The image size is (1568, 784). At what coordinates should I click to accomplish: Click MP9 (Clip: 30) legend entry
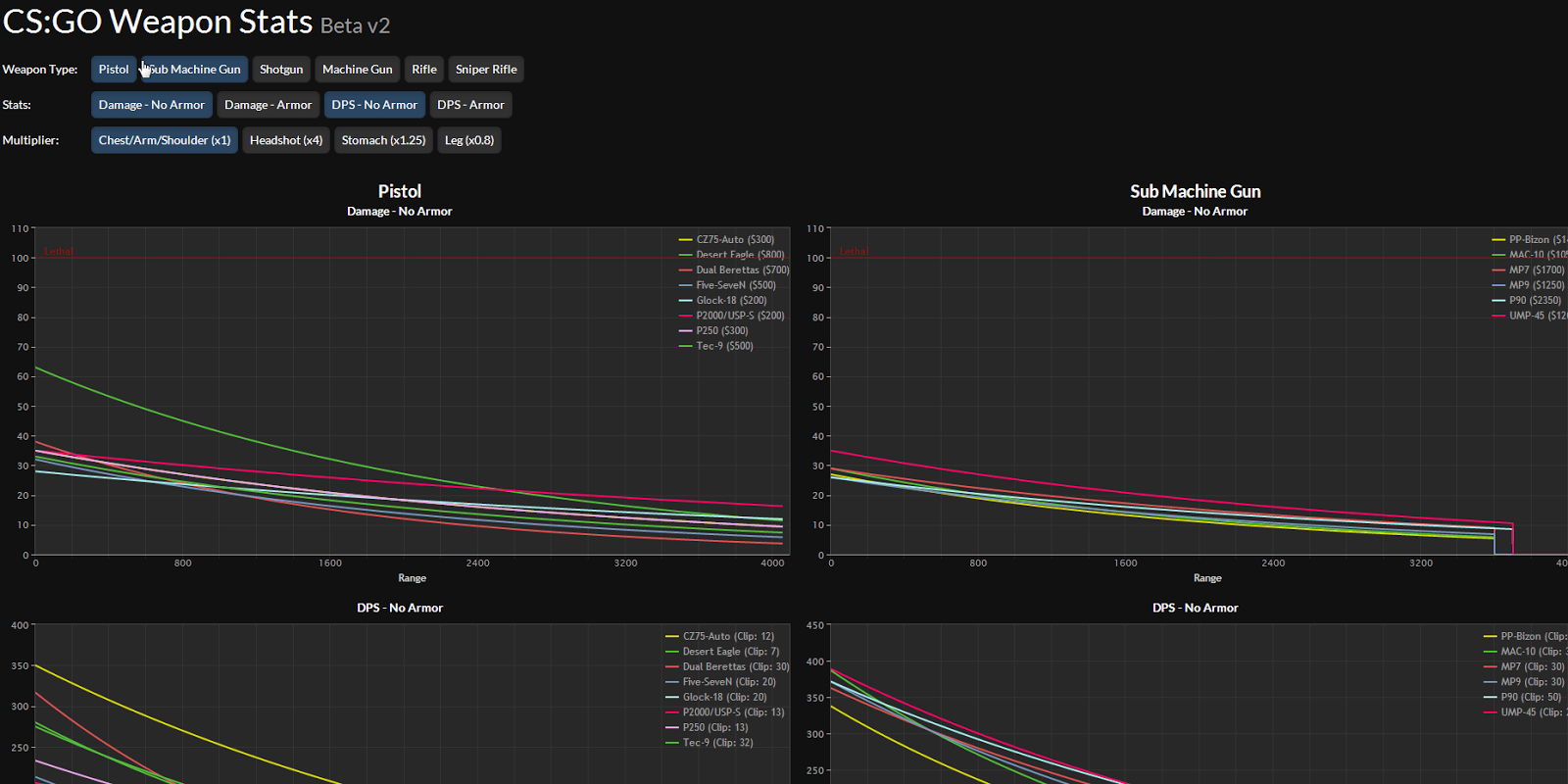pyautogui.click(x=1525, y=682)
